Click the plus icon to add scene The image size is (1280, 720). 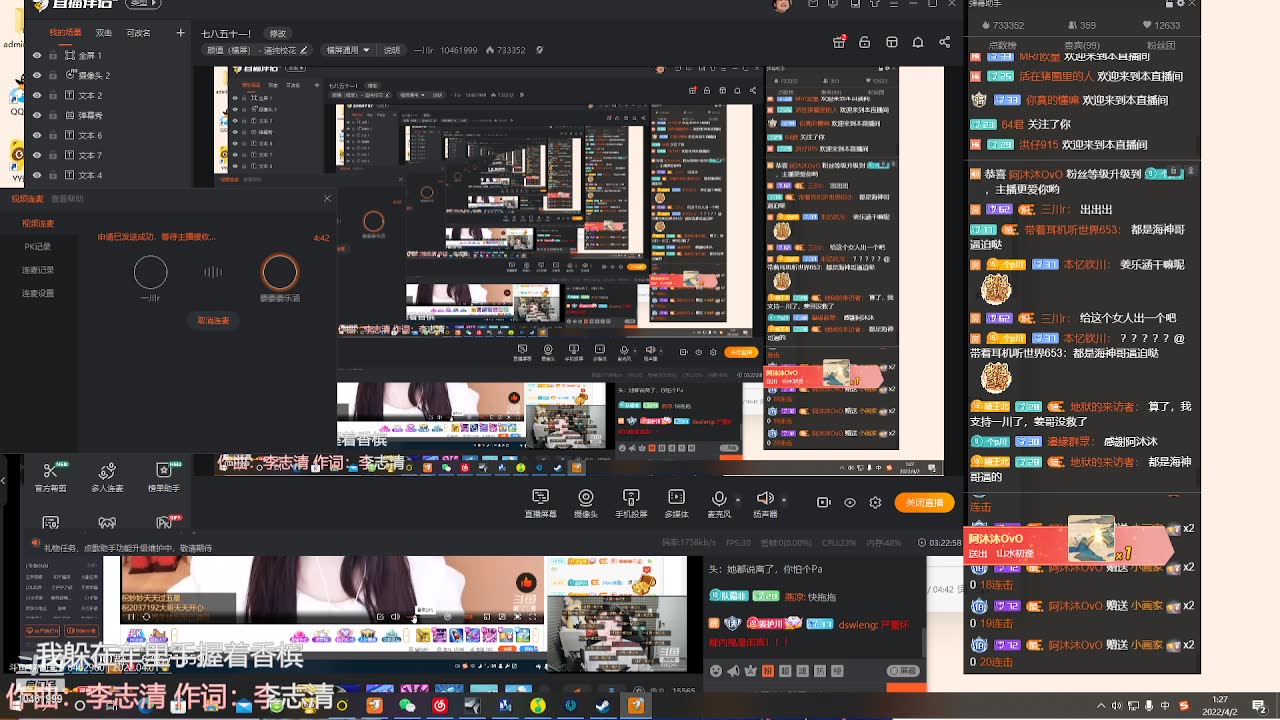pyautogui.click(x=181, y=33)
